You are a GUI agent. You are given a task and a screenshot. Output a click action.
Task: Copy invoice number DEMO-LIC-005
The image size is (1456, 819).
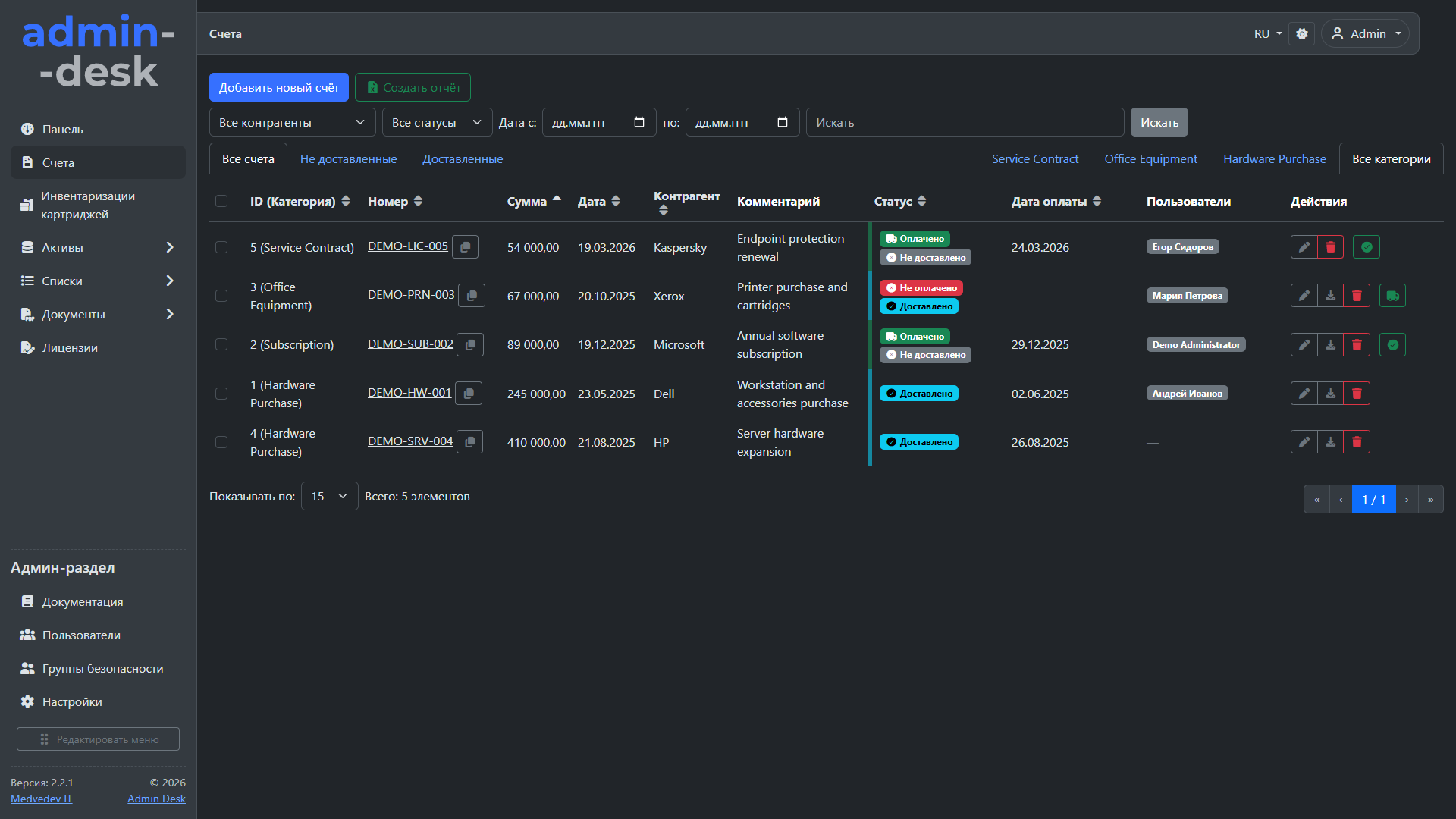[465, 247]
